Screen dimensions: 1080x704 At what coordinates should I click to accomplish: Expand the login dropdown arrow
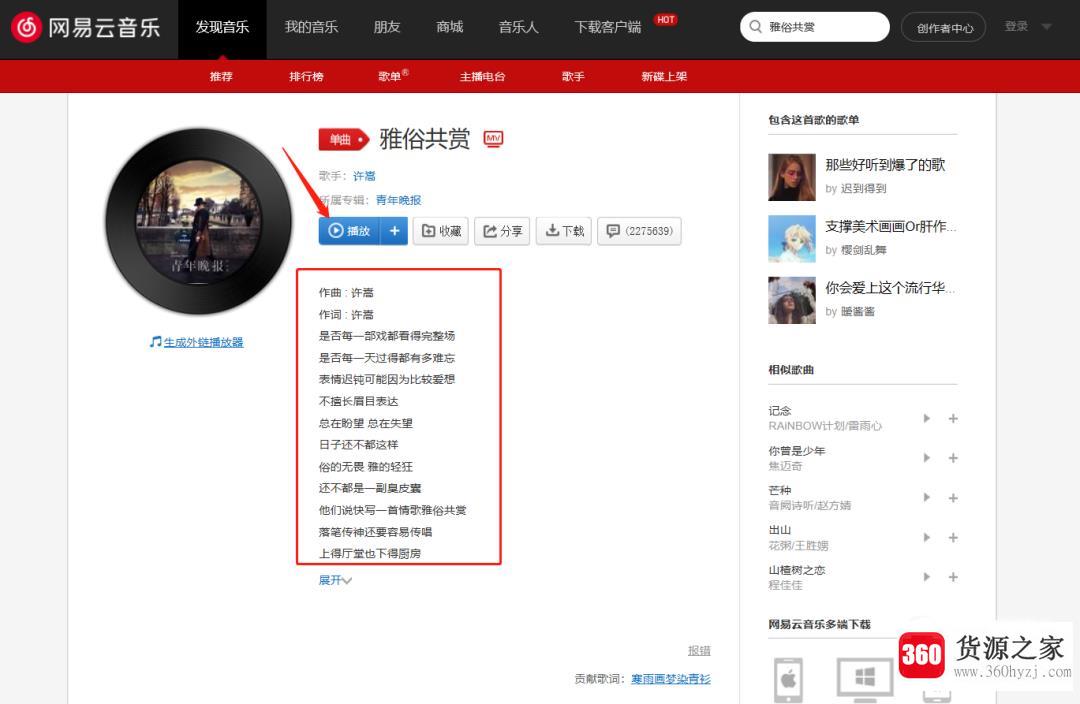[x=1046, y=27]
